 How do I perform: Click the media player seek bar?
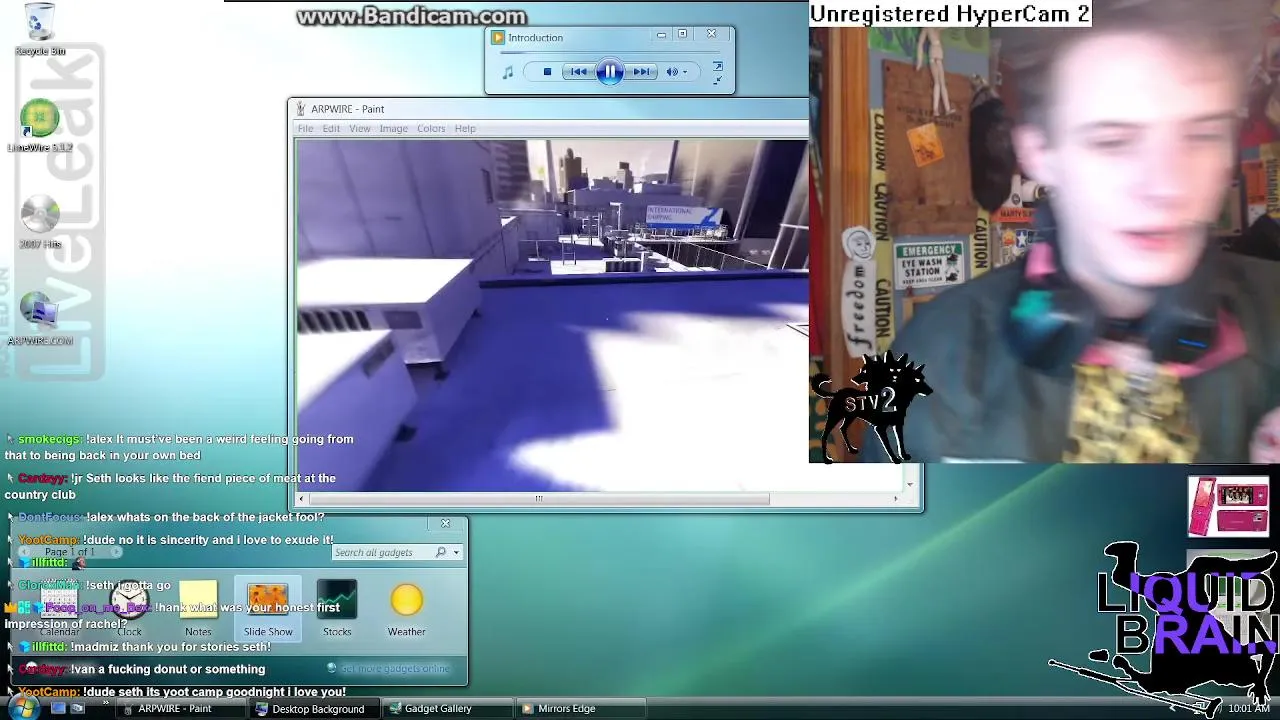pyautogui.click(x=610, y=54)
